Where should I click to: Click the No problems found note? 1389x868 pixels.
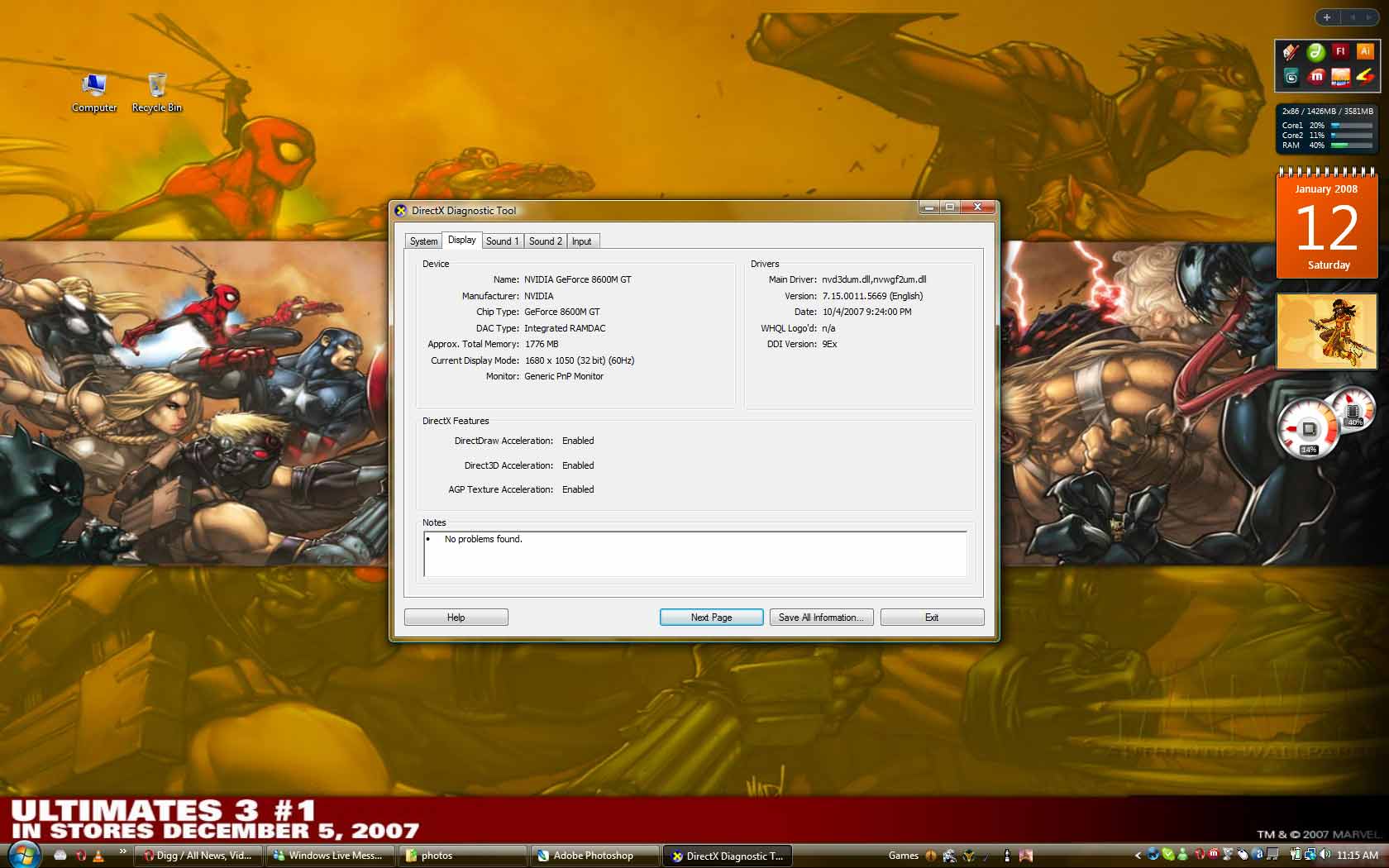484,539
